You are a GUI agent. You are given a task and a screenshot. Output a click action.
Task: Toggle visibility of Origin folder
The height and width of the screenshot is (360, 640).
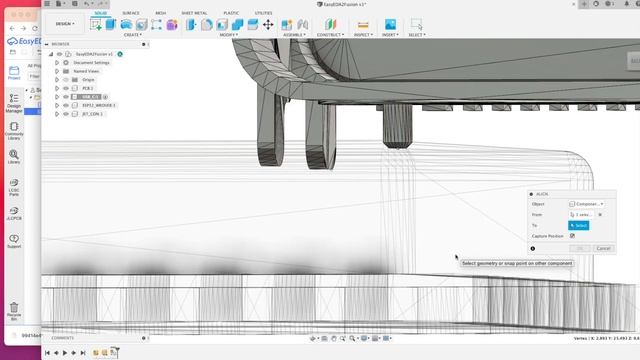pyautogui.click(x=66, y=80)
